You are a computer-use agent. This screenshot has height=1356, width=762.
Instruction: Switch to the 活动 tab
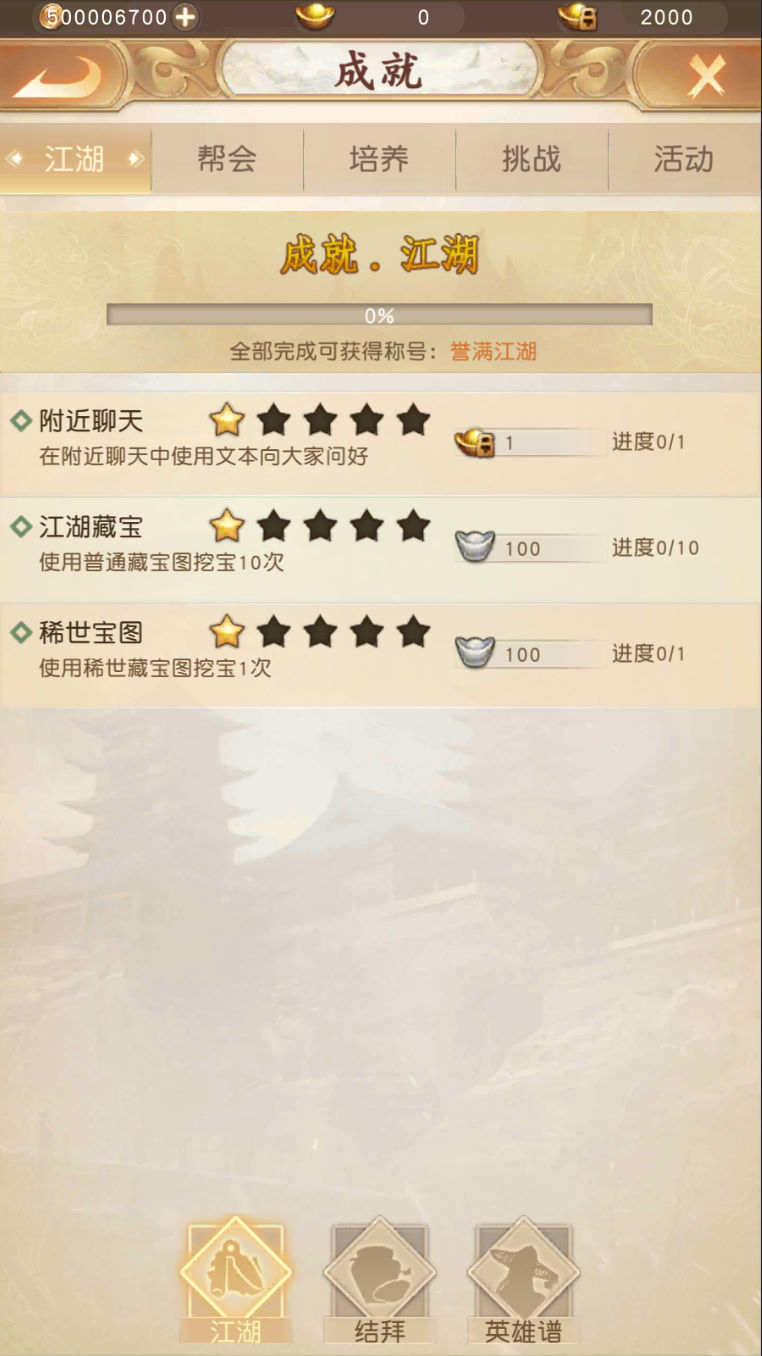coord(684,159)
